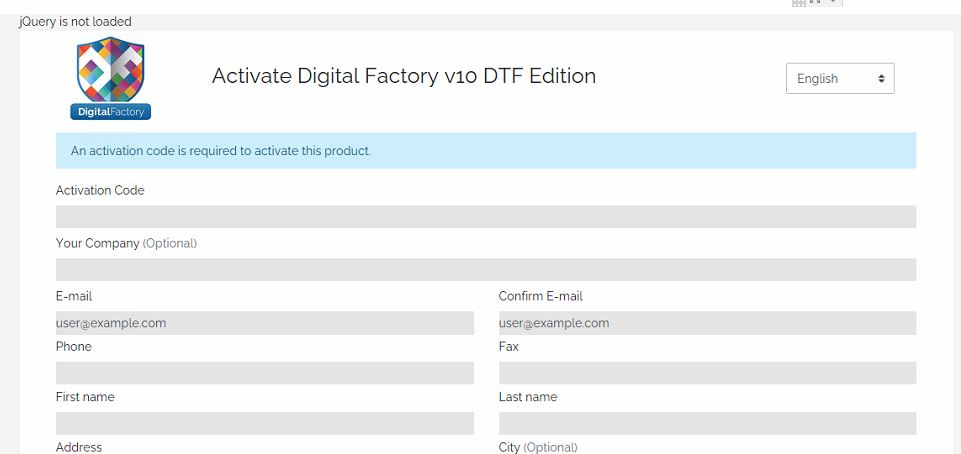Click the City (Optional) label

[x=538, y=447]
